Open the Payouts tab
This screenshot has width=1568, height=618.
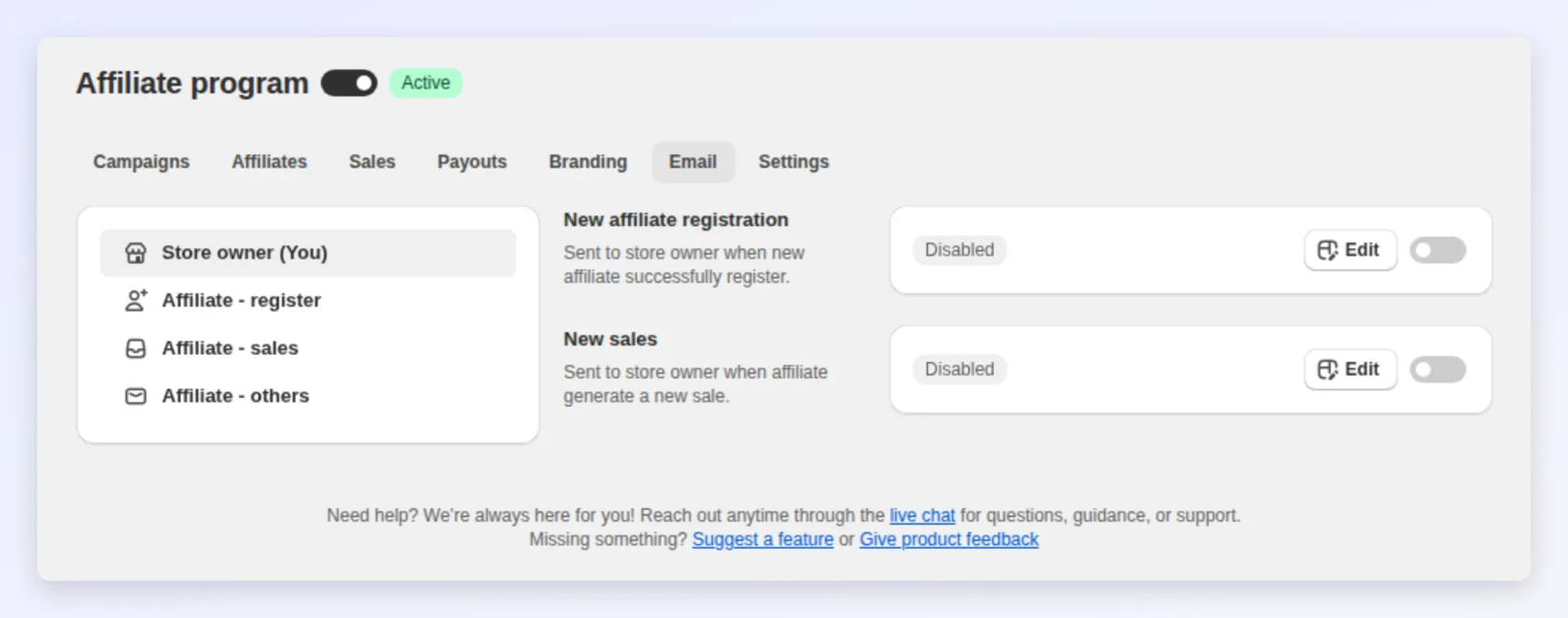click(x=471, y=162)
